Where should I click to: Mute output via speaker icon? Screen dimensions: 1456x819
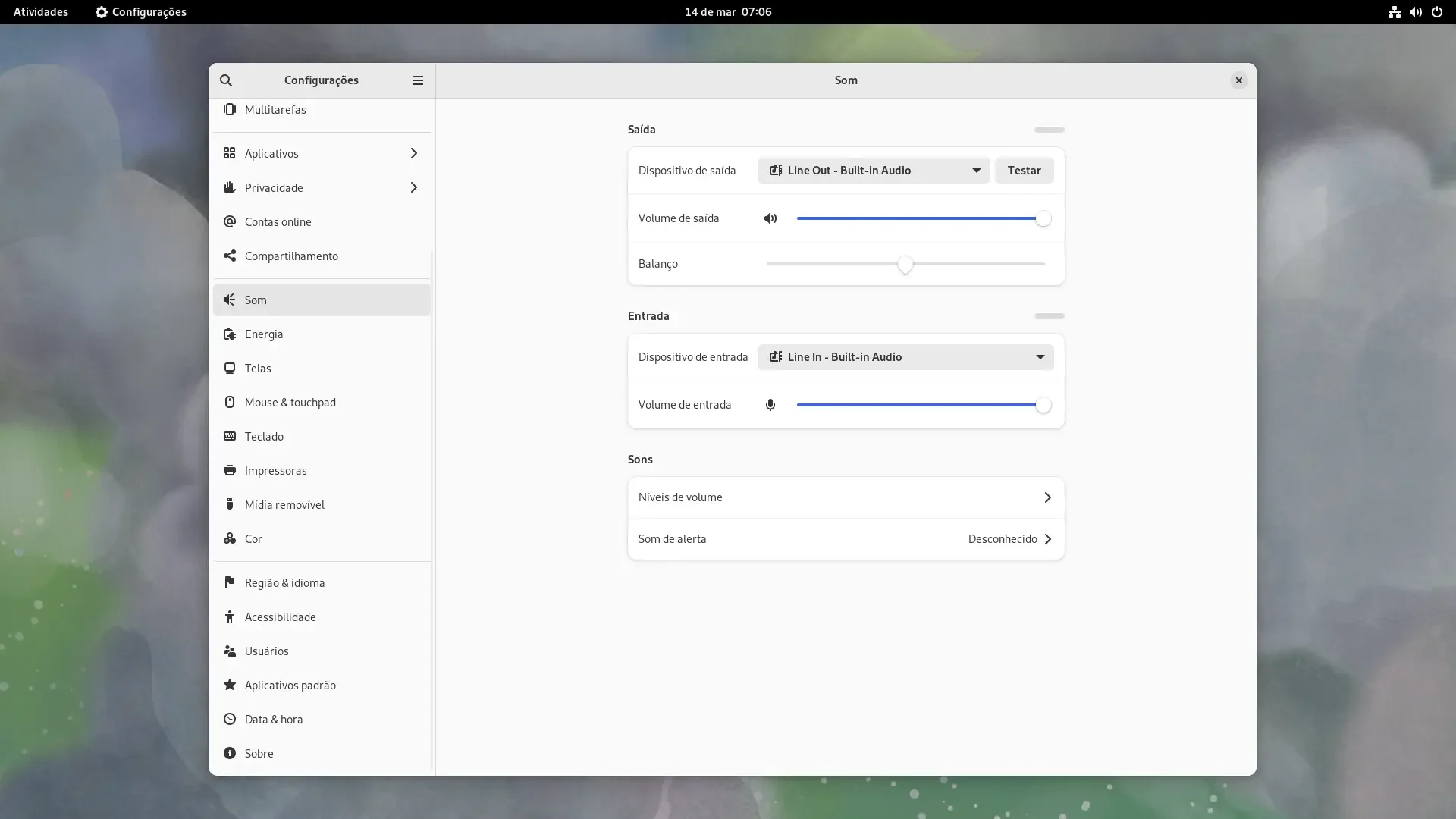point(770,218)
